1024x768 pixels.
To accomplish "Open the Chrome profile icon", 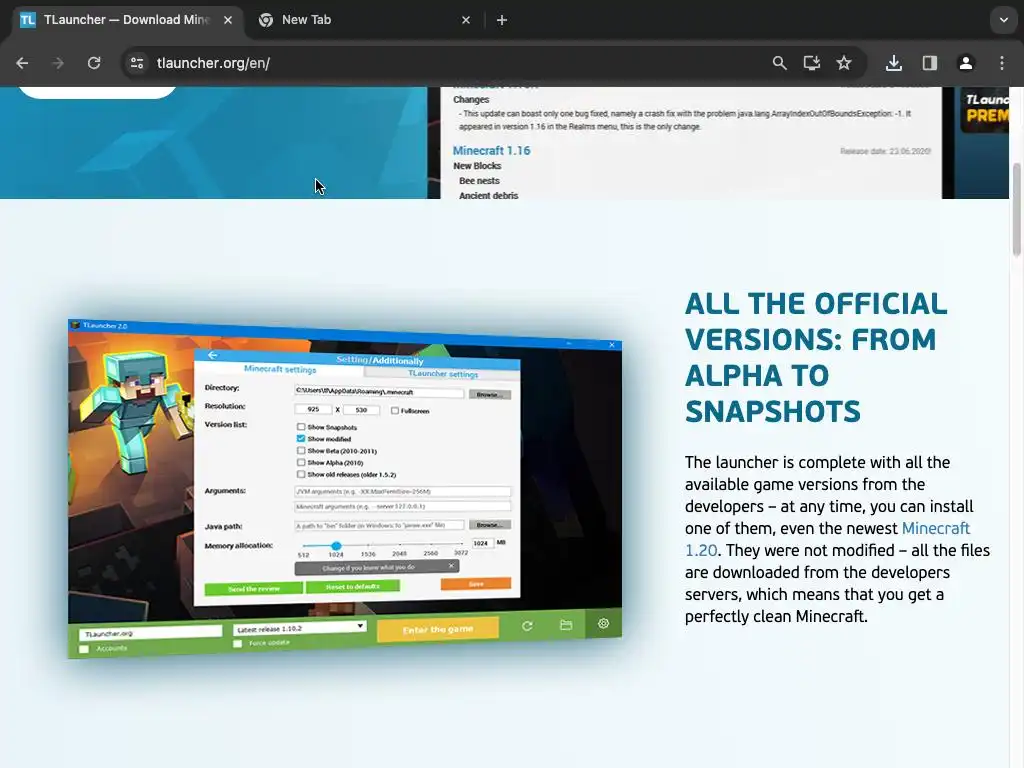I will (x=965, y=63).
